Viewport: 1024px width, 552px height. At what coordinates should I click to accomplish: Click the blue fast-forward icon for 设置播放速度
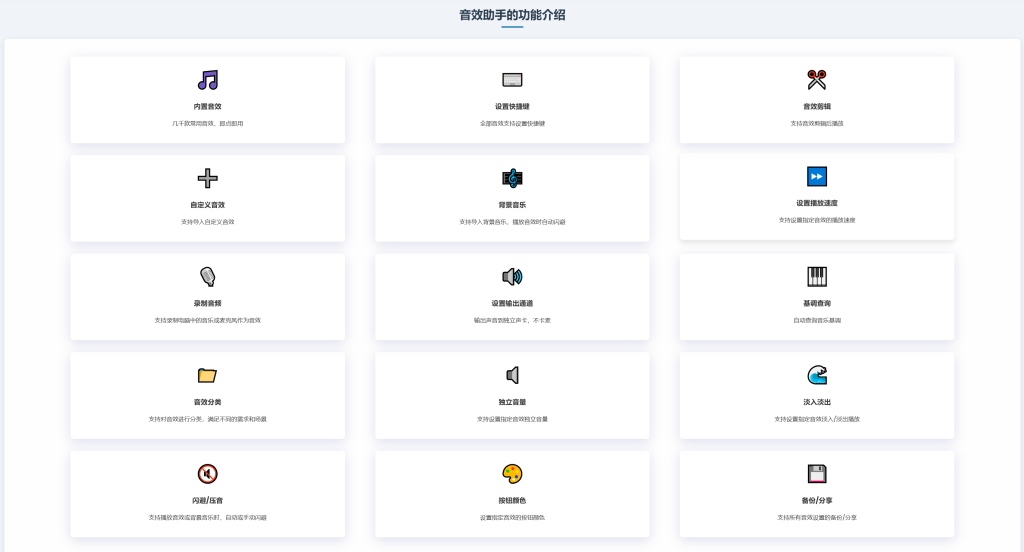817,177
